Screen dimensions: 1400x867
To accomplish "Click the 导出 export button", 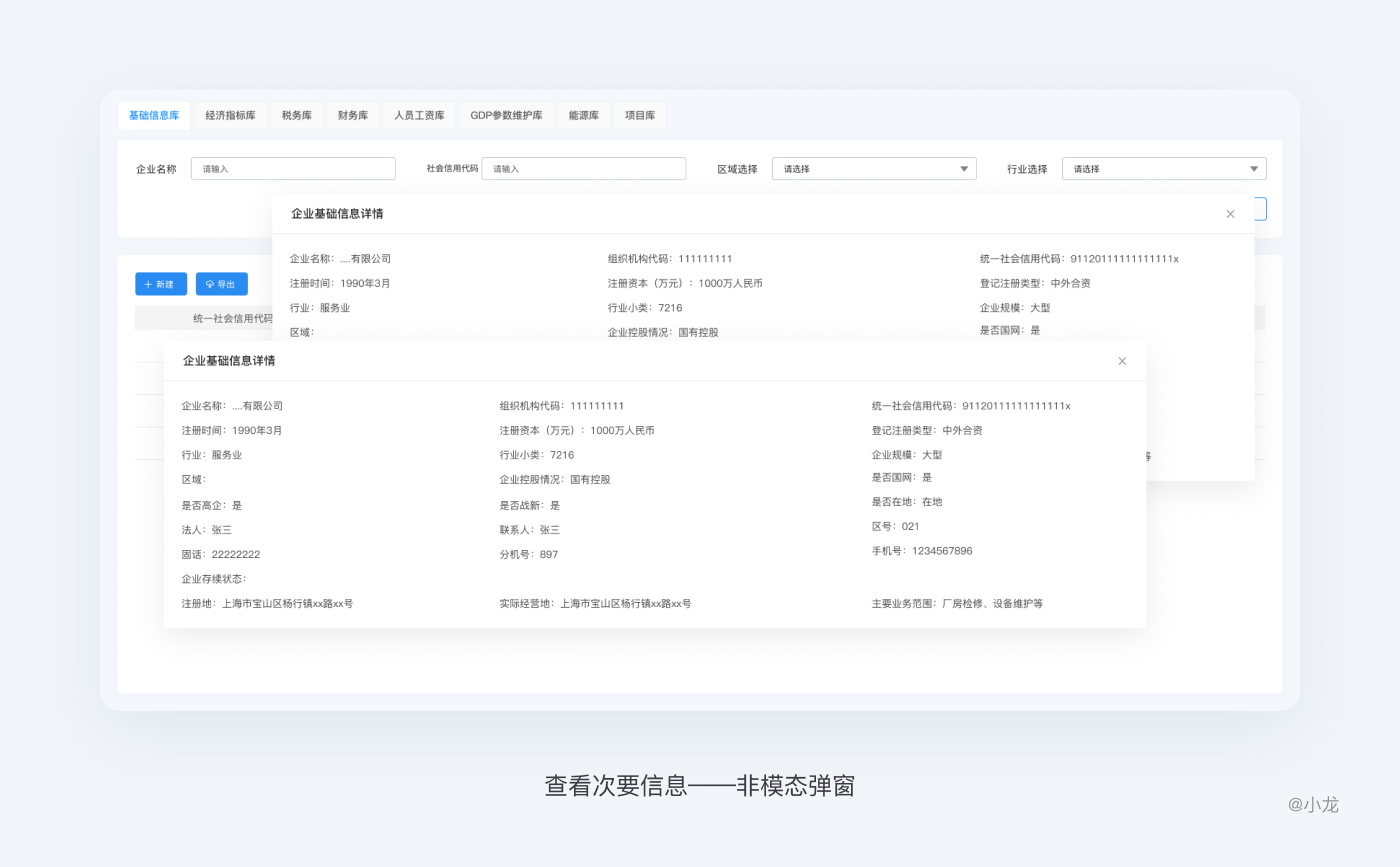I will pos(222,284).
